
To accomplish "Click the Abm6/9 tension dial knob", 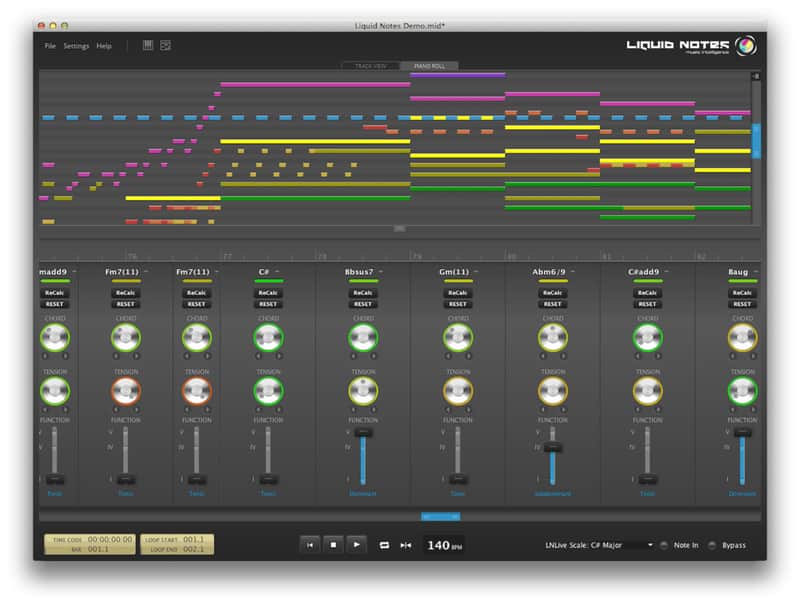I will (x=553, y=391).
